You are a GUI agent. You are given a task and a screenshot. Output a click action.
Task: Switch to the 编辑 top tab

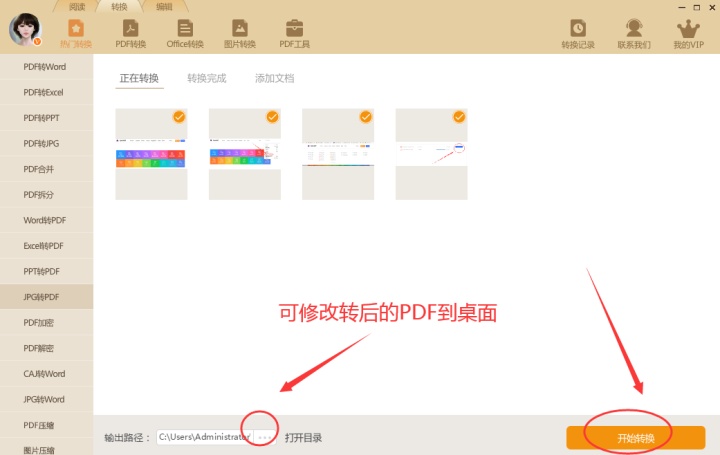point(164,6)
